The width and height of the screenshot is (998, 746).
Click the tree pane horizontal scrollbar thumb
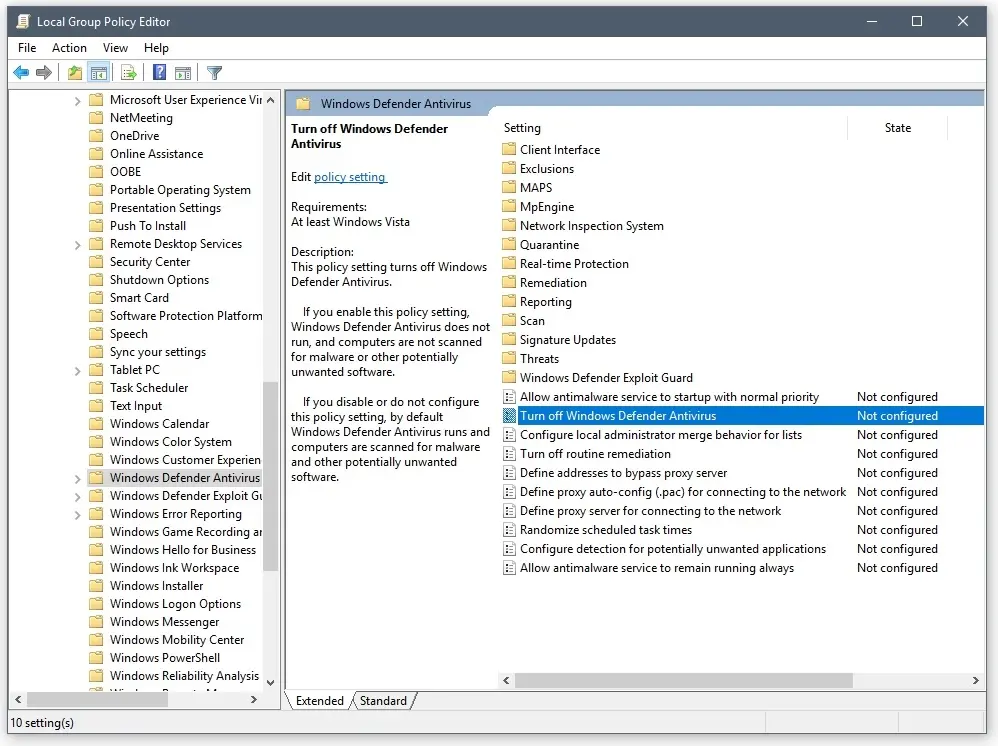pyautogui.click(x=97, y=700)
